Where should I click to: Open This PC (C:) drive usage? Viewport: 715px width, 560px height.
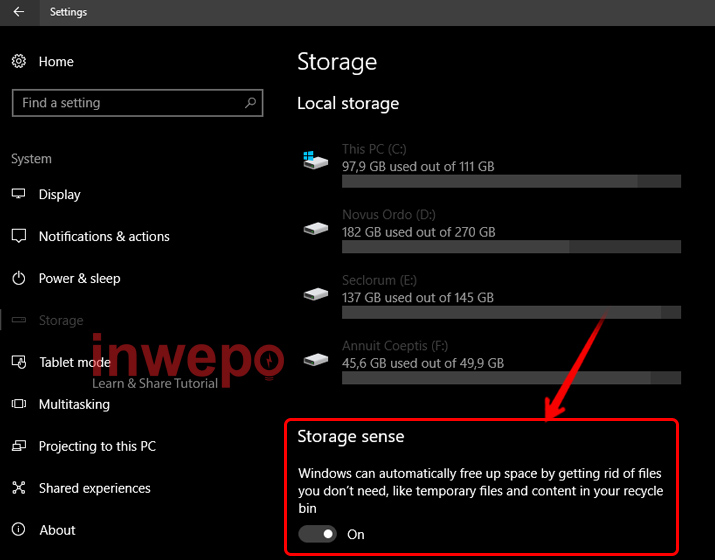click(x=418, y=158)
